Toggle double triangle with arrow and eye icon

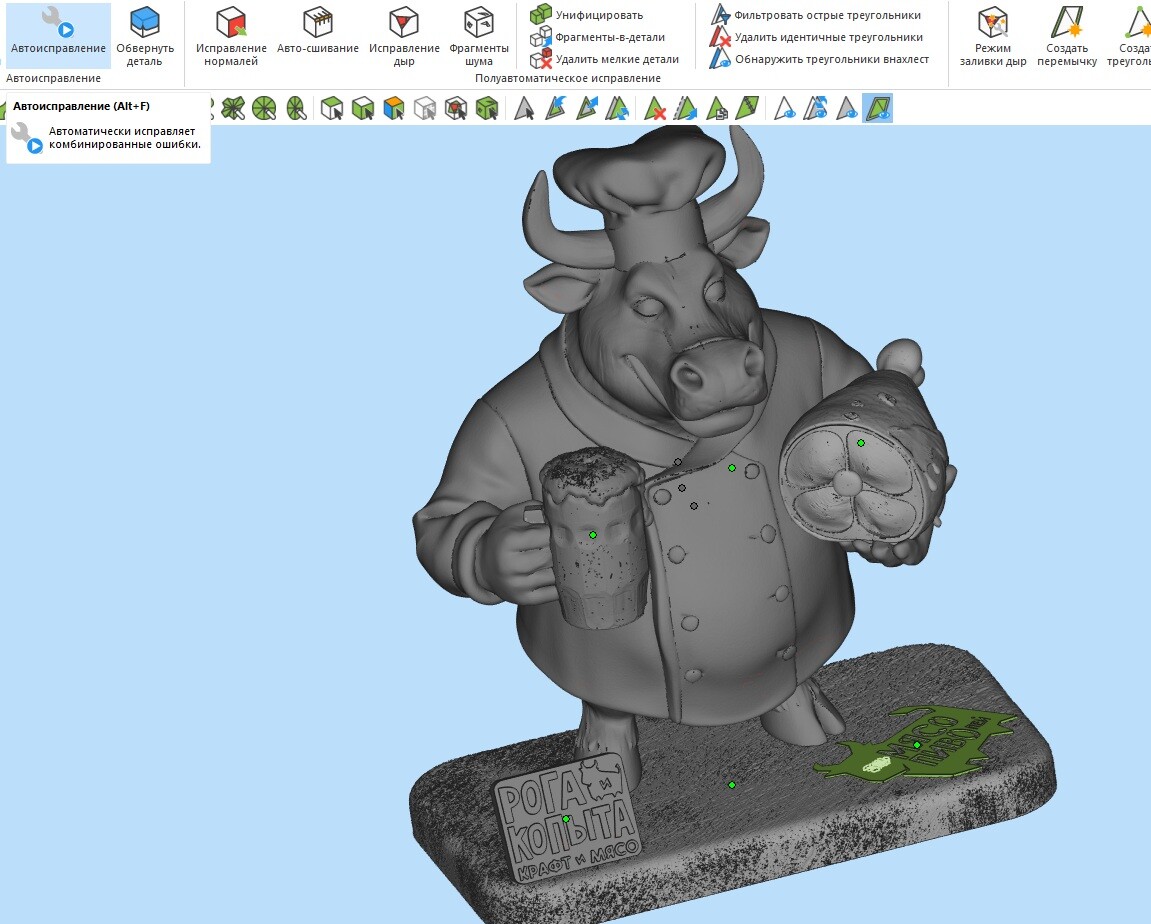pos(816,109)
